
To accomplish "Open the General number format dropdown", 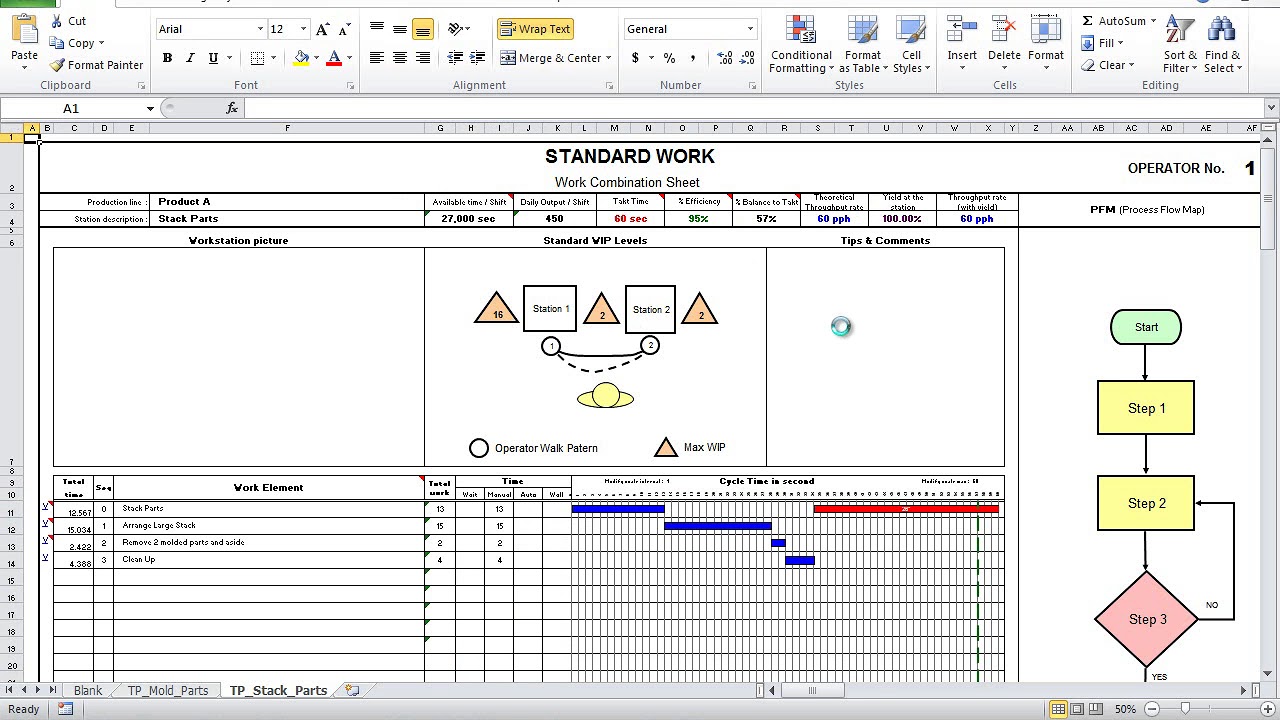I will point(750,29).
